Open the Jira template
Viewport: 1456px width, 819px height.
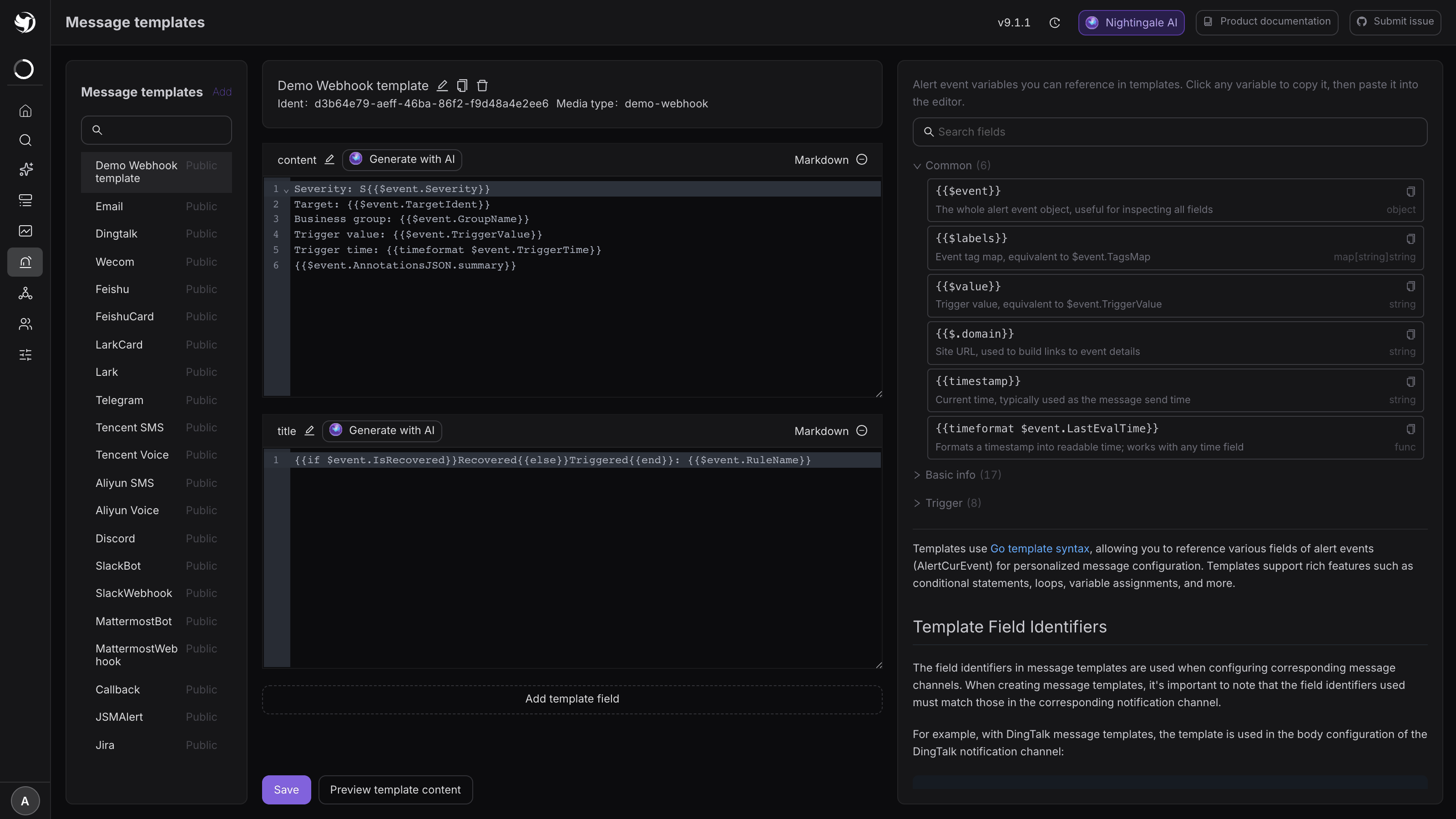click(156, 745)
